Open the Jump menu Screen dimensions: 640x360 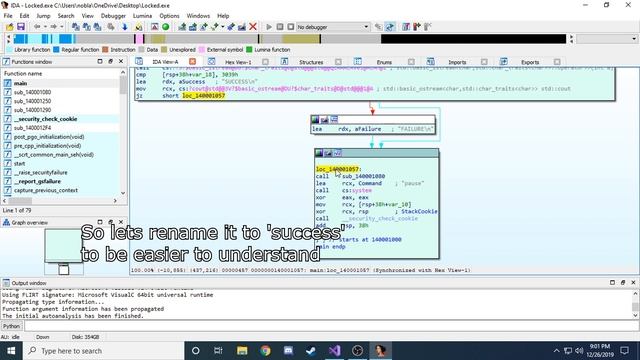(x=43, y=16)
